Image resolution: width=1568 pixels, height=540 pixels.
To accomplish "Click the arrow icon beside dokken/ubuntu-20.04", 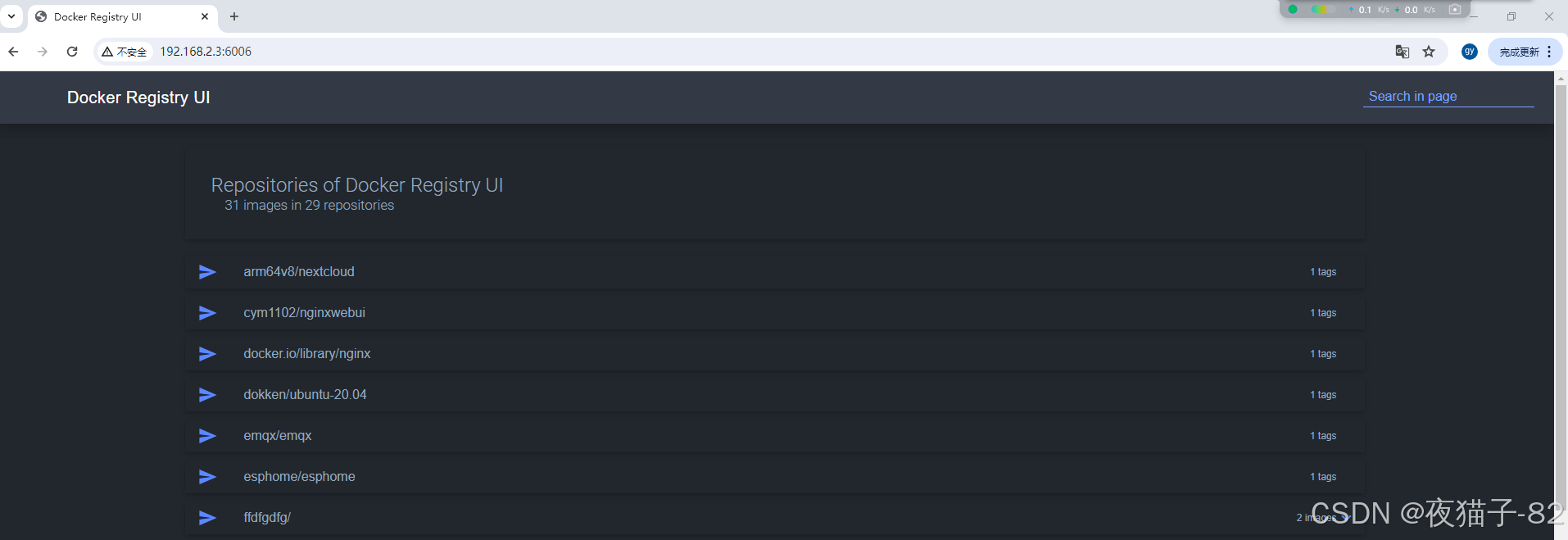I will [x=207, y=394].
